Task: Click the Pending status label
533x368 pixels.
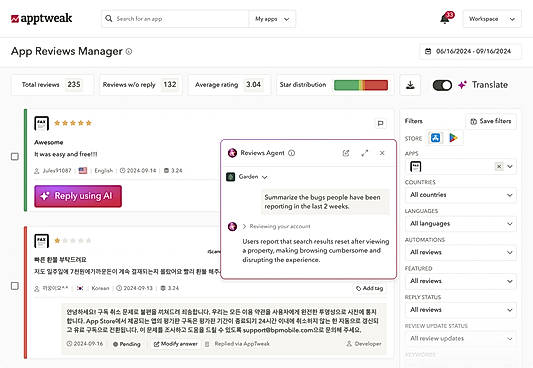Action: click(126, 344)
